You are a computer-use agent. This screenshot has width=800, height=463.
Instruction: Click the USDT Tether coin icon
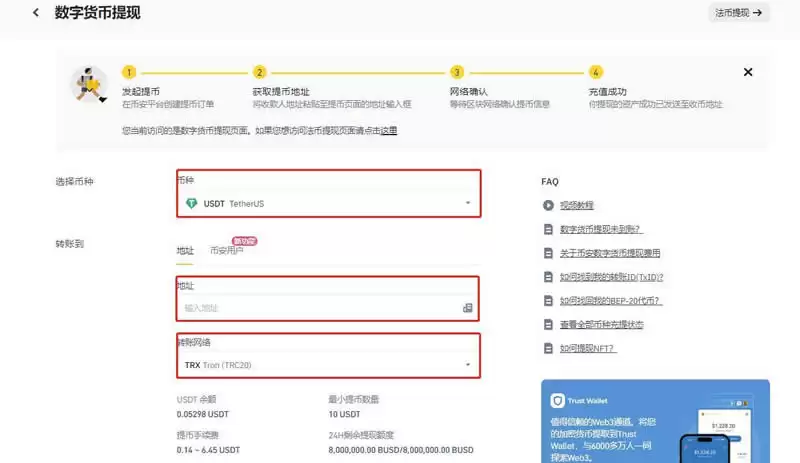click(x=192, y=203)
